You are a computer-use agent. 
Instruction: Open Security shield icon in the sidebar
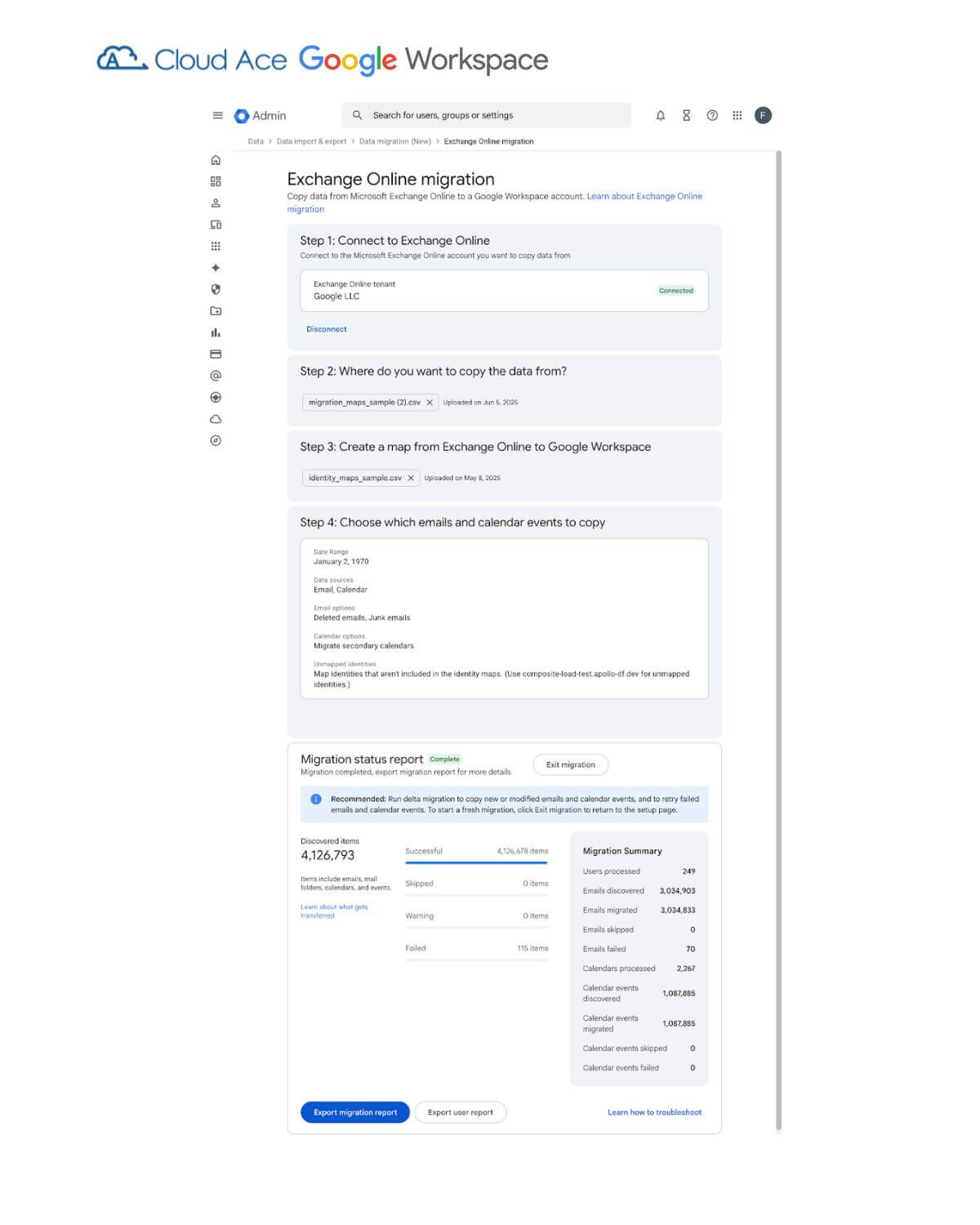point(216,289)
